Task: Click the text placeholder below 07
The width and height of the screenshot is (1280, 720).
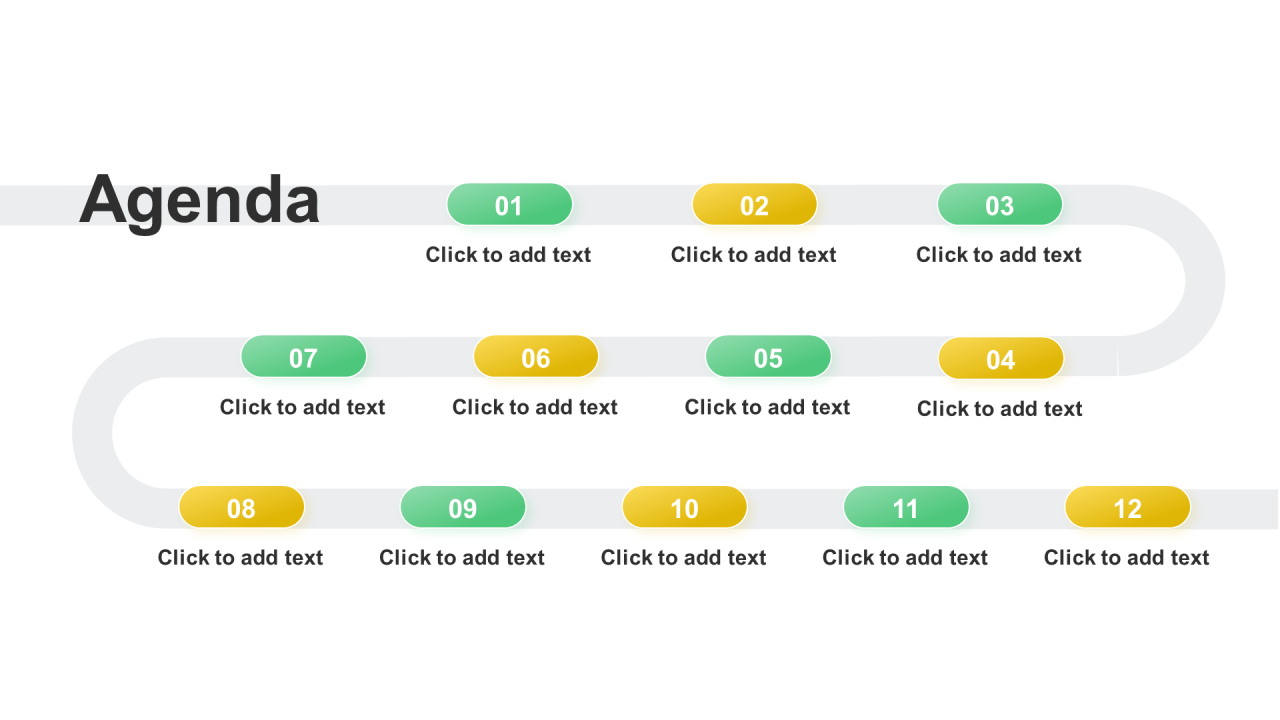Action: pos(303,407)
